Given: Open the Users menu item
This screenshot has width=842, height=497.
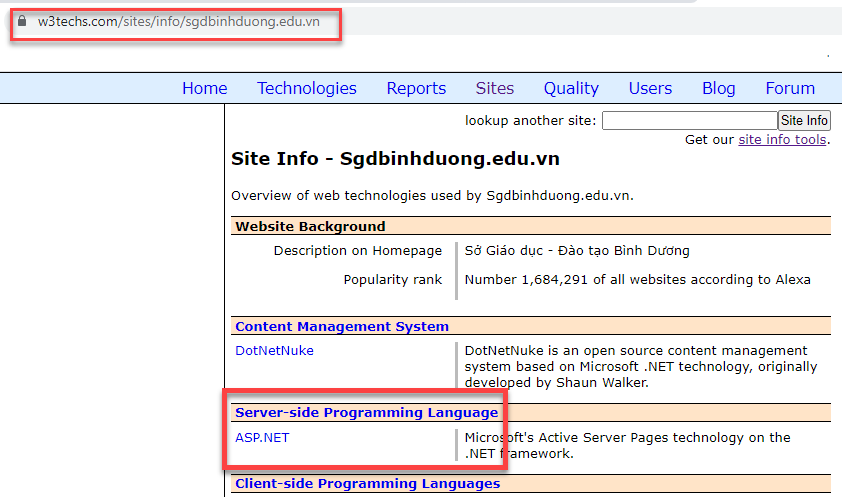Looking at the screenshot, I should tap(650, 88).
